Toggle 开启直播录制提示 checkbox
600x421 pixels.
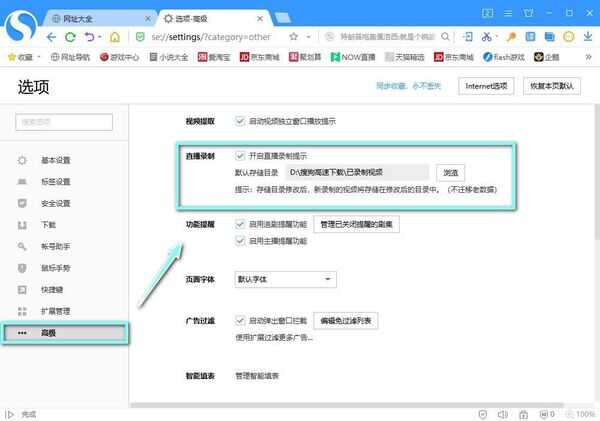pyautogui.click(x=240, y=156)
